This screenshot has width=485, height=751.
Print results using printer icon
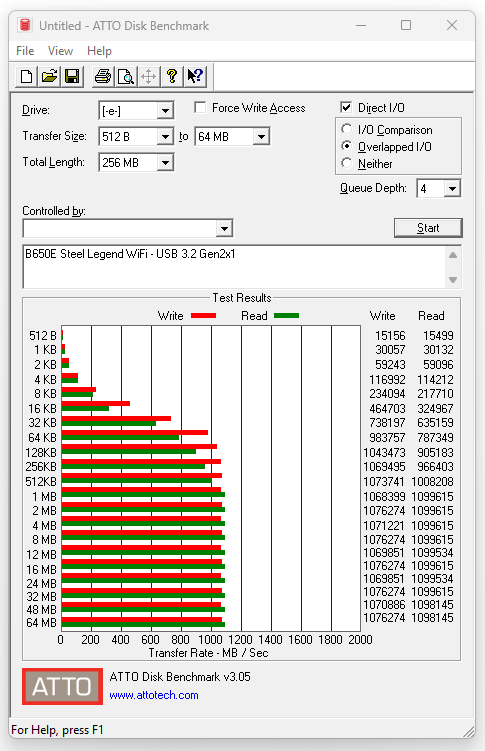pyautogui.click(x=102, y=77)
